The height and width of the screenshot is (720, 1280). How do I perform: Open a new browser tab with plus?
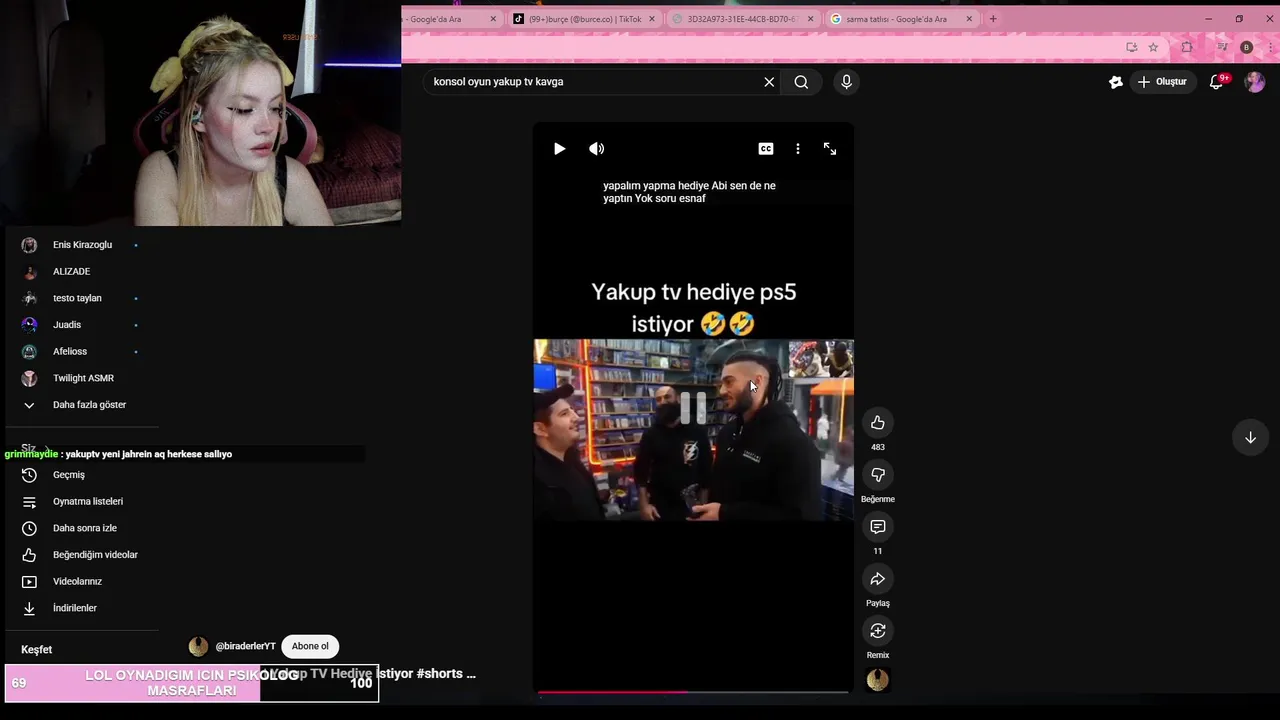[x=993, y=19]
